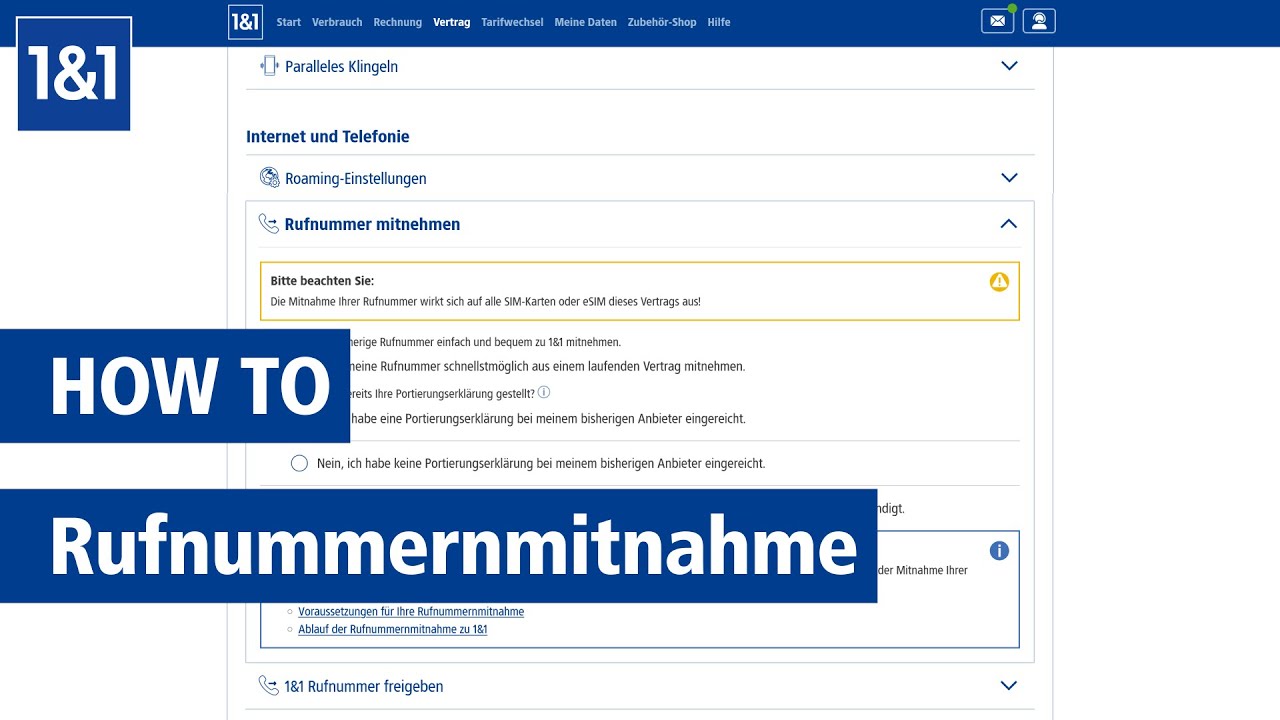This screenshot has height=720, width=1280.
Task: Open the Hilfe menu item
Action: point(719,22)
